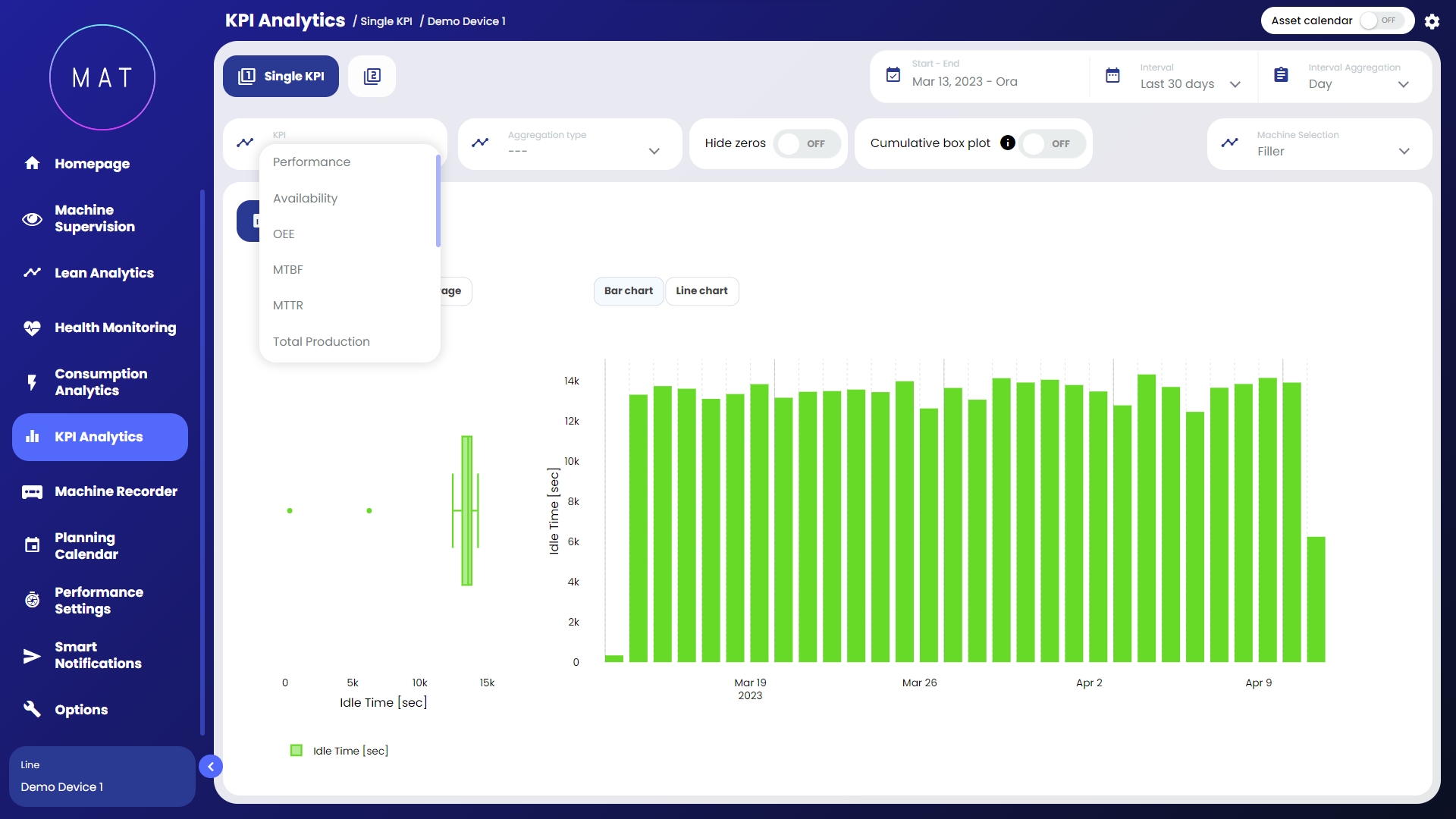
Task: Open Machine Recorder icon in sidebar
Action: (32, 492)
